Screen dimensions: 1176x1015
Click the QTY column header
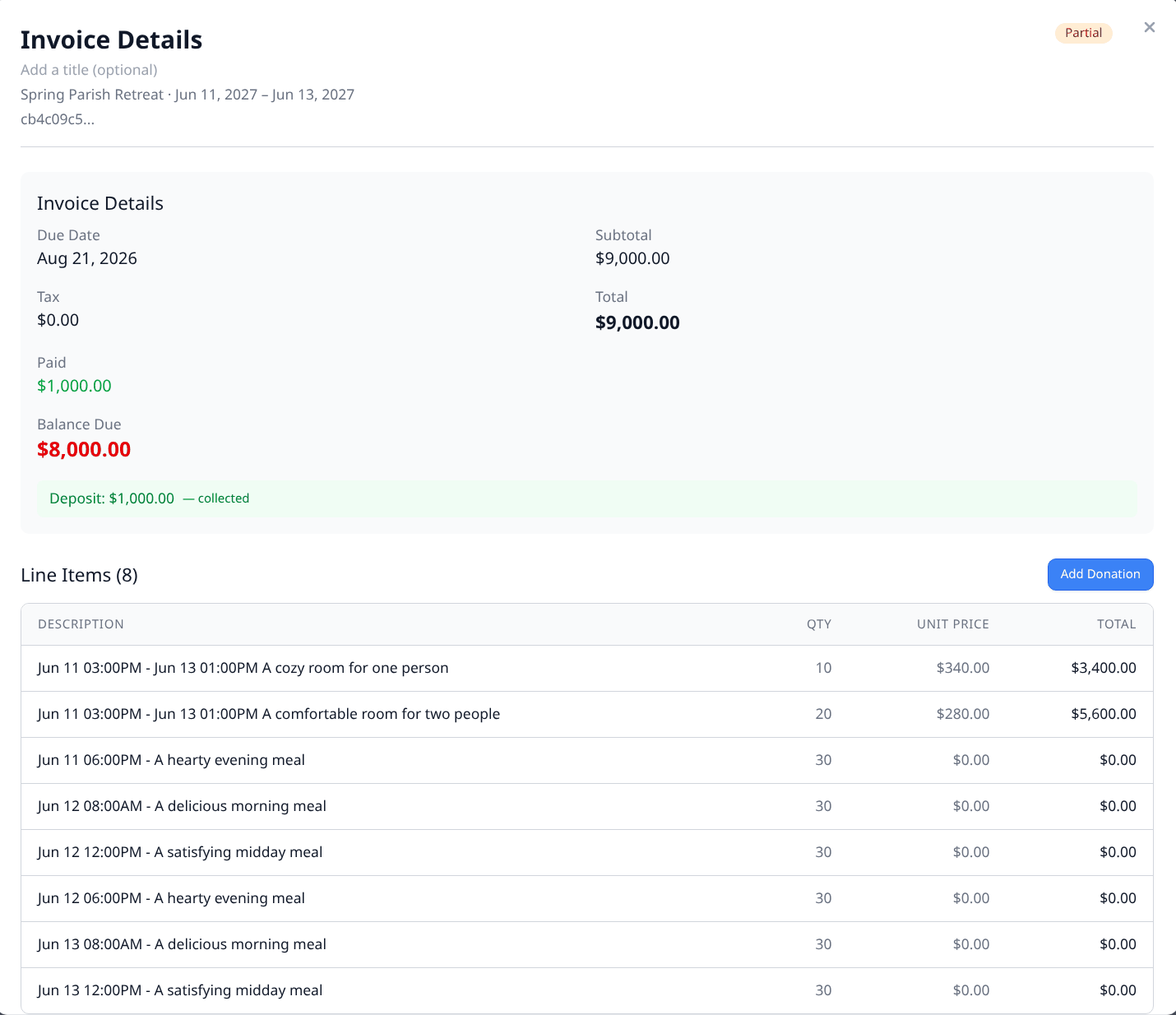click(x=819, y=624)
